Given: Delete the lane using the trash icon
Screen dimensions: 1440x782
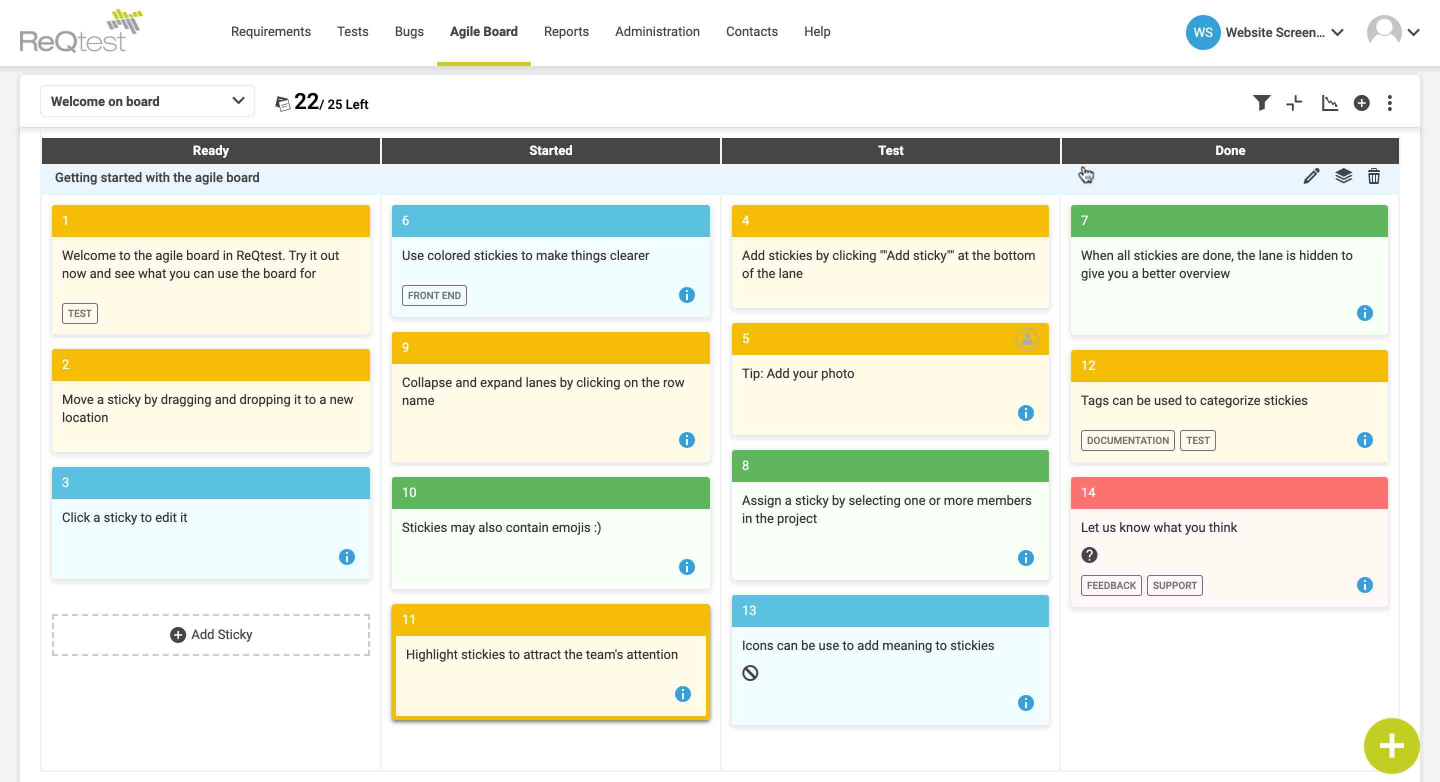Looking at the screenshot, I should (x=1374, y=176).
